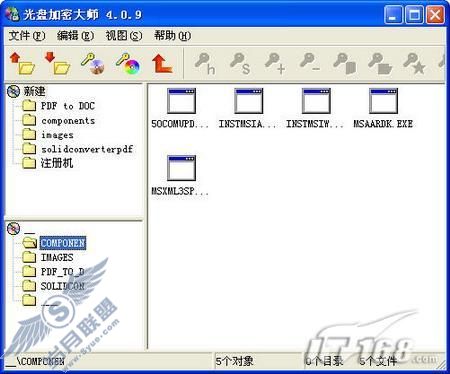Click the key with letter h icon

[205, 64]
